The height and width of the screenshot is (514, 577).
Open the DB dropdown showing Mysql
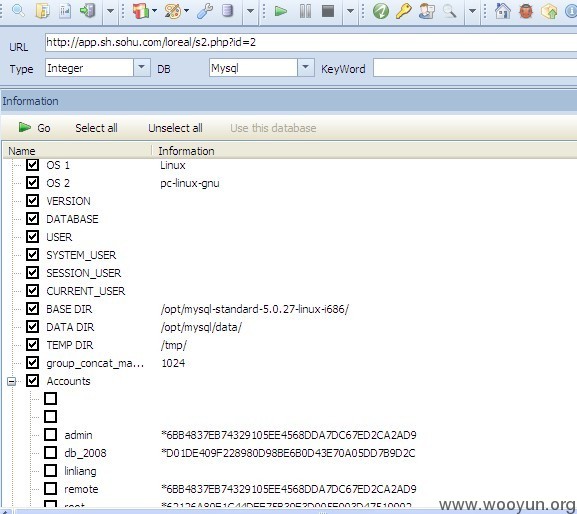coord(305,68)
